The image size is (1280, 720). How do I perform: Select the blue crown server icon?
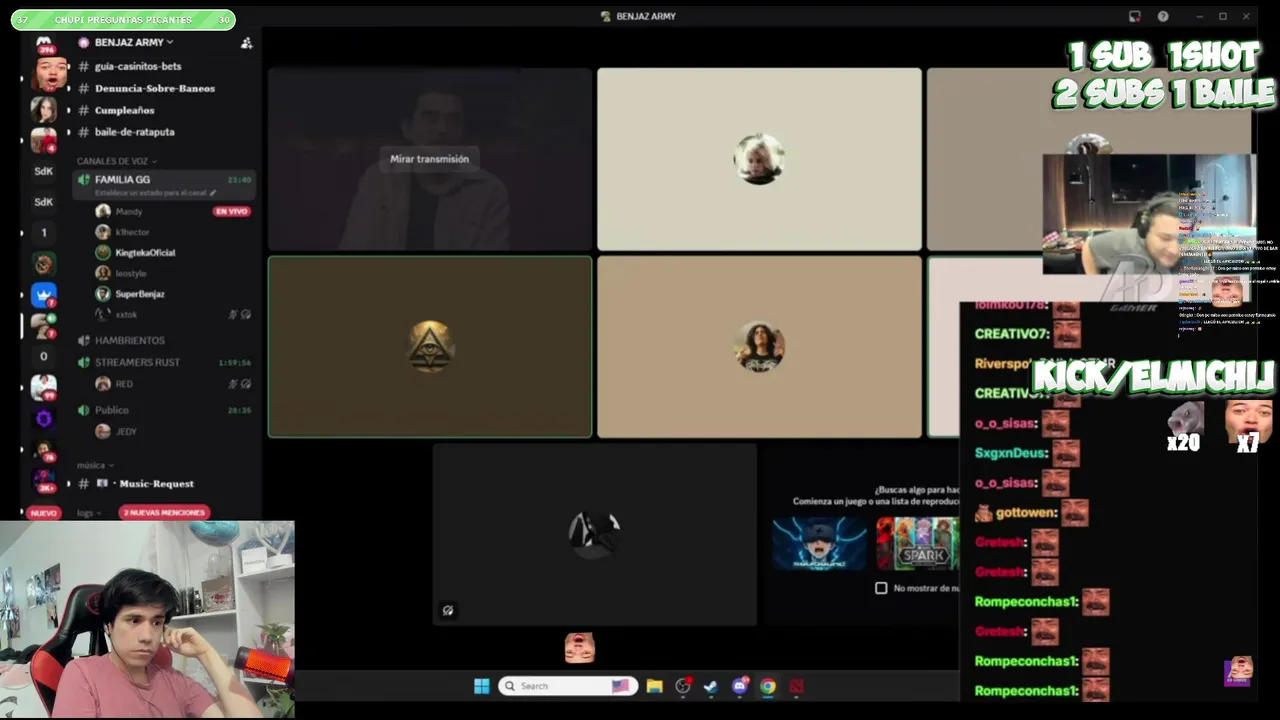tap(44, 295)
